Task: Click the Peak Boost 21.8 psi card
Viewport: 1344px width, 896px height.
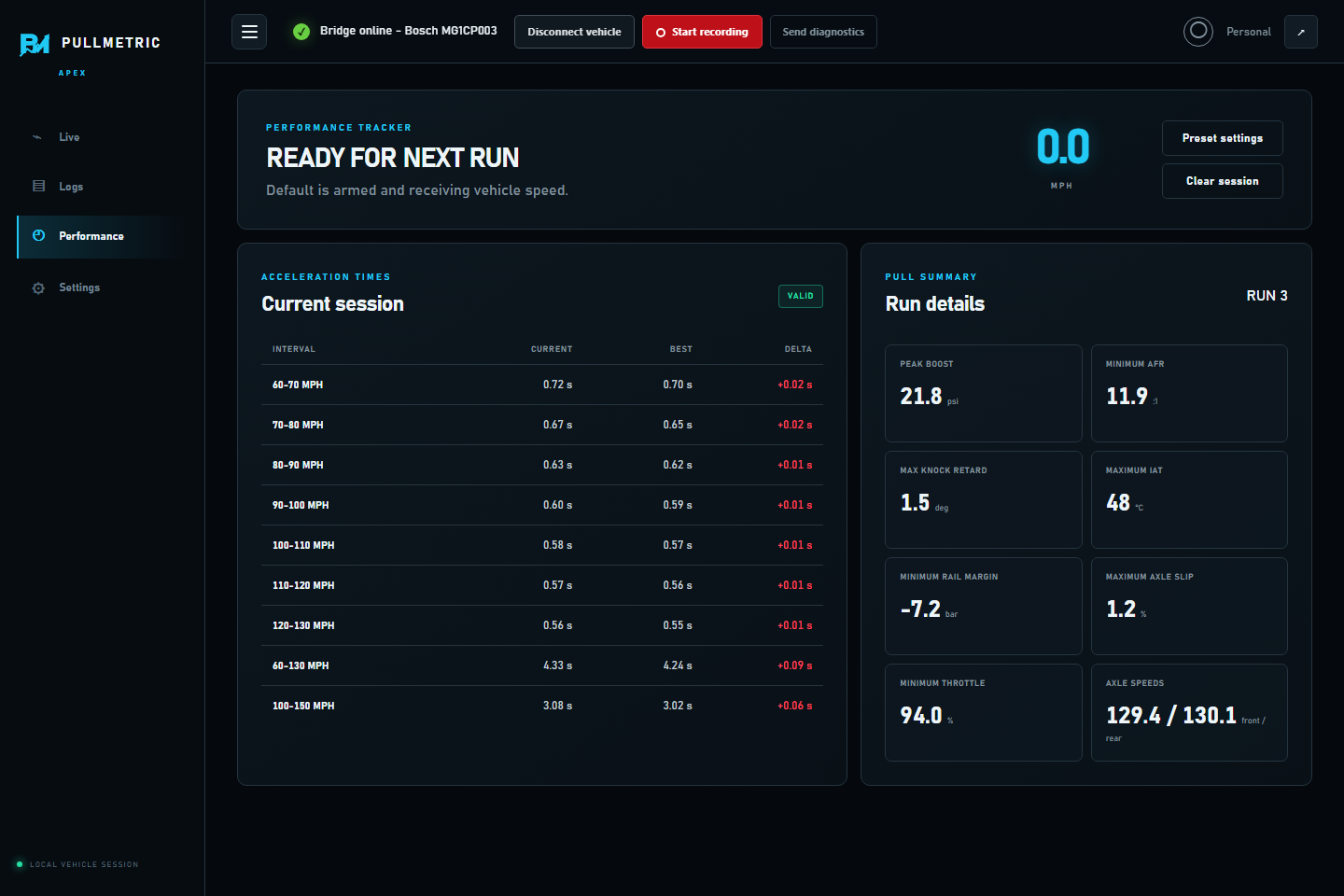Action: [x=984, y=393]
